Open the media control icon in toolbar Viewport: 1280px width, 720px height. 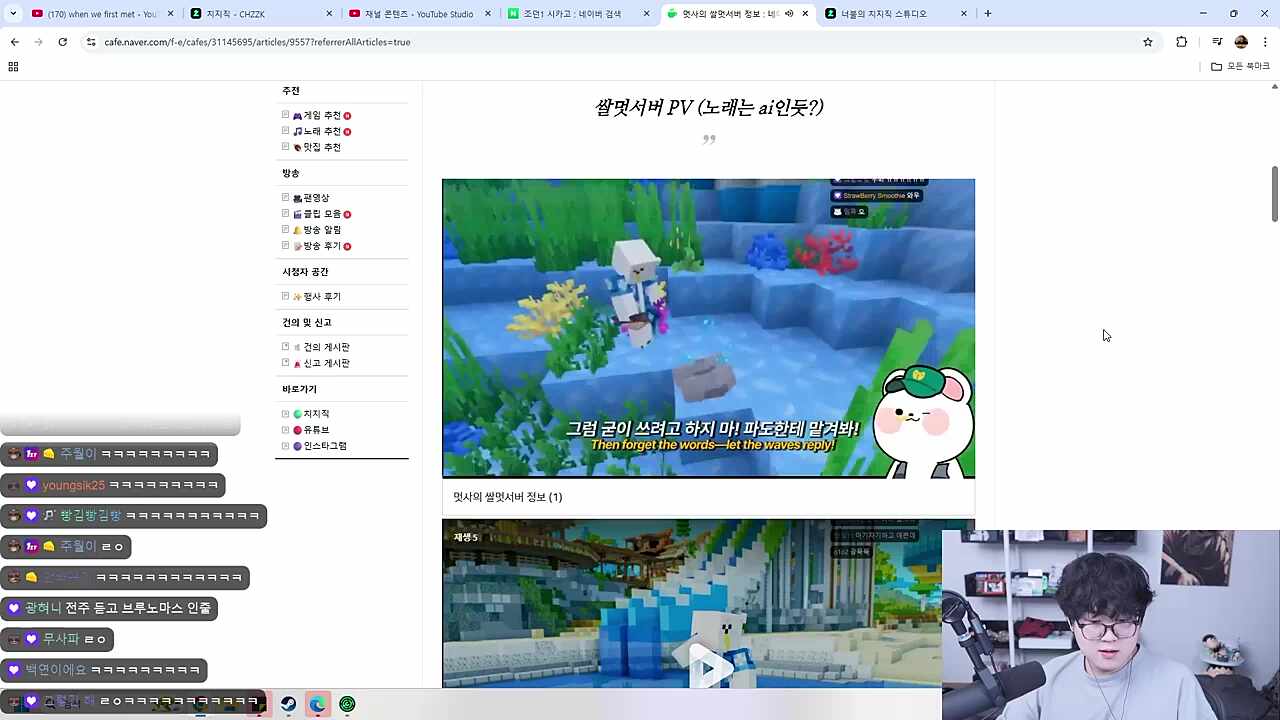pyautogui.click(x=1217, y=42)
